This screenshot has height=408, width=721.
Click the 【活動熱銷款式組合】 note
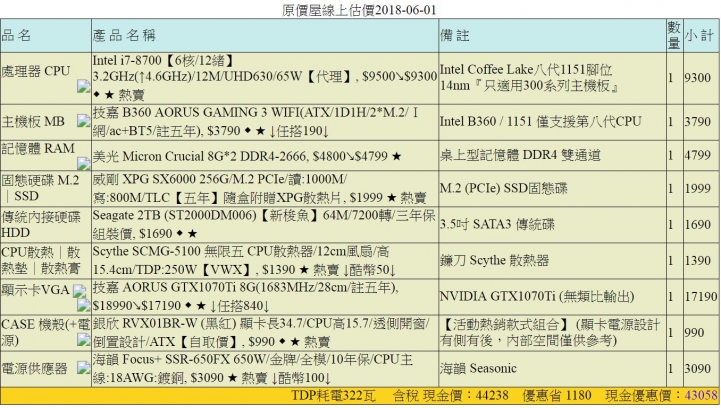[x=550, y=333]
